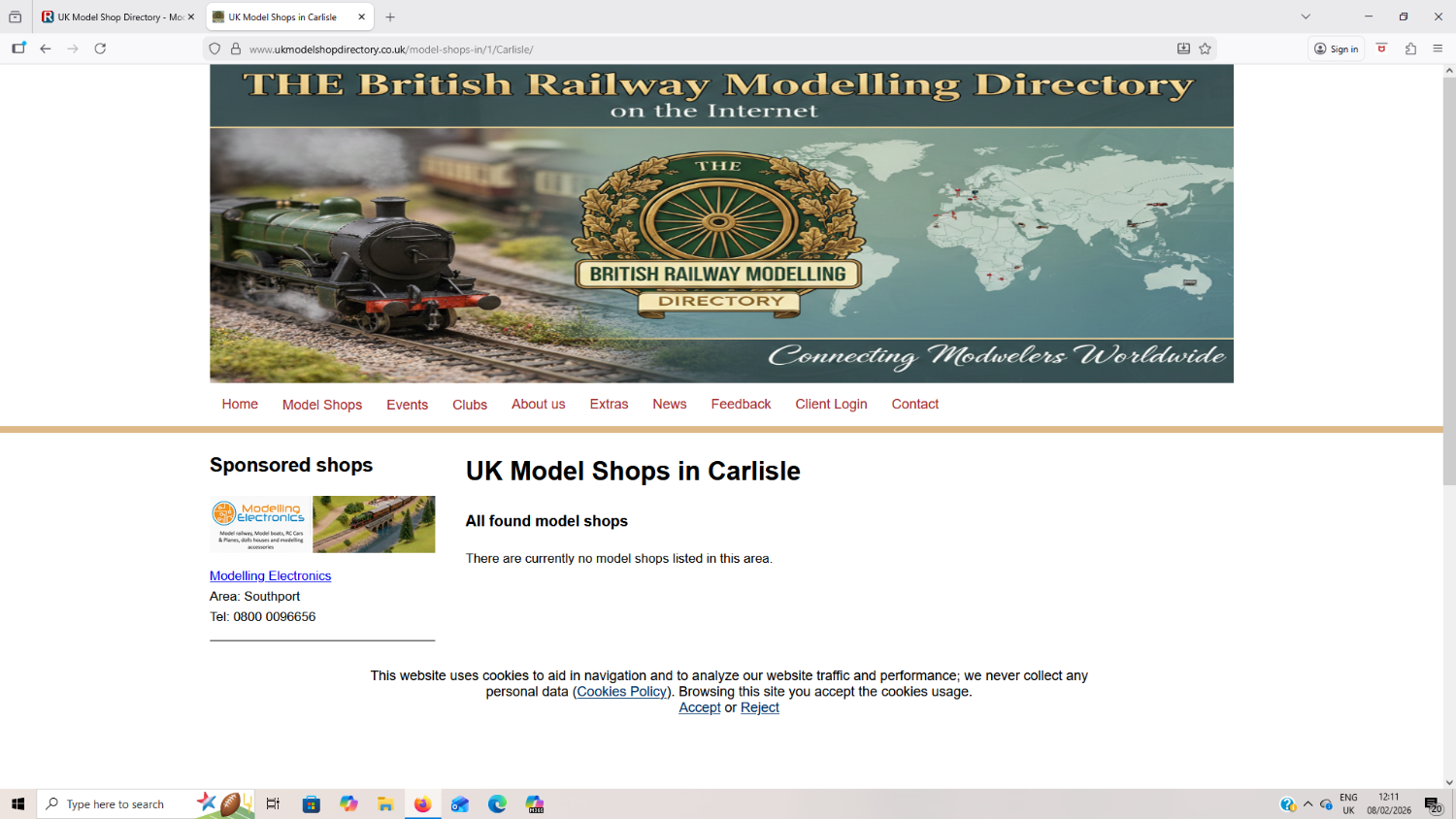The height and width of the screenshot is (819, 1456).
Task: Go to Client Login page
Action: pyautogui.click(x=831, y=404)
